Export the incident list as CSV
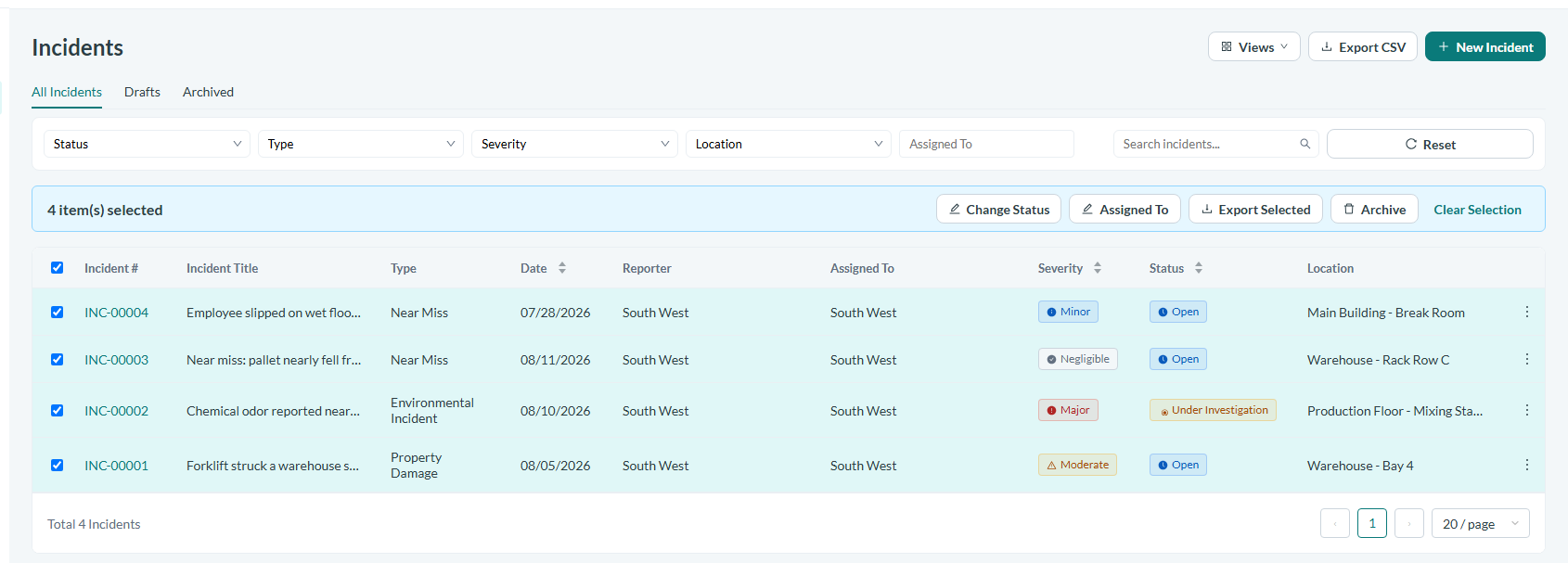The height and width of the screenshot is (563, 1568). click(x=1363, y=47)
